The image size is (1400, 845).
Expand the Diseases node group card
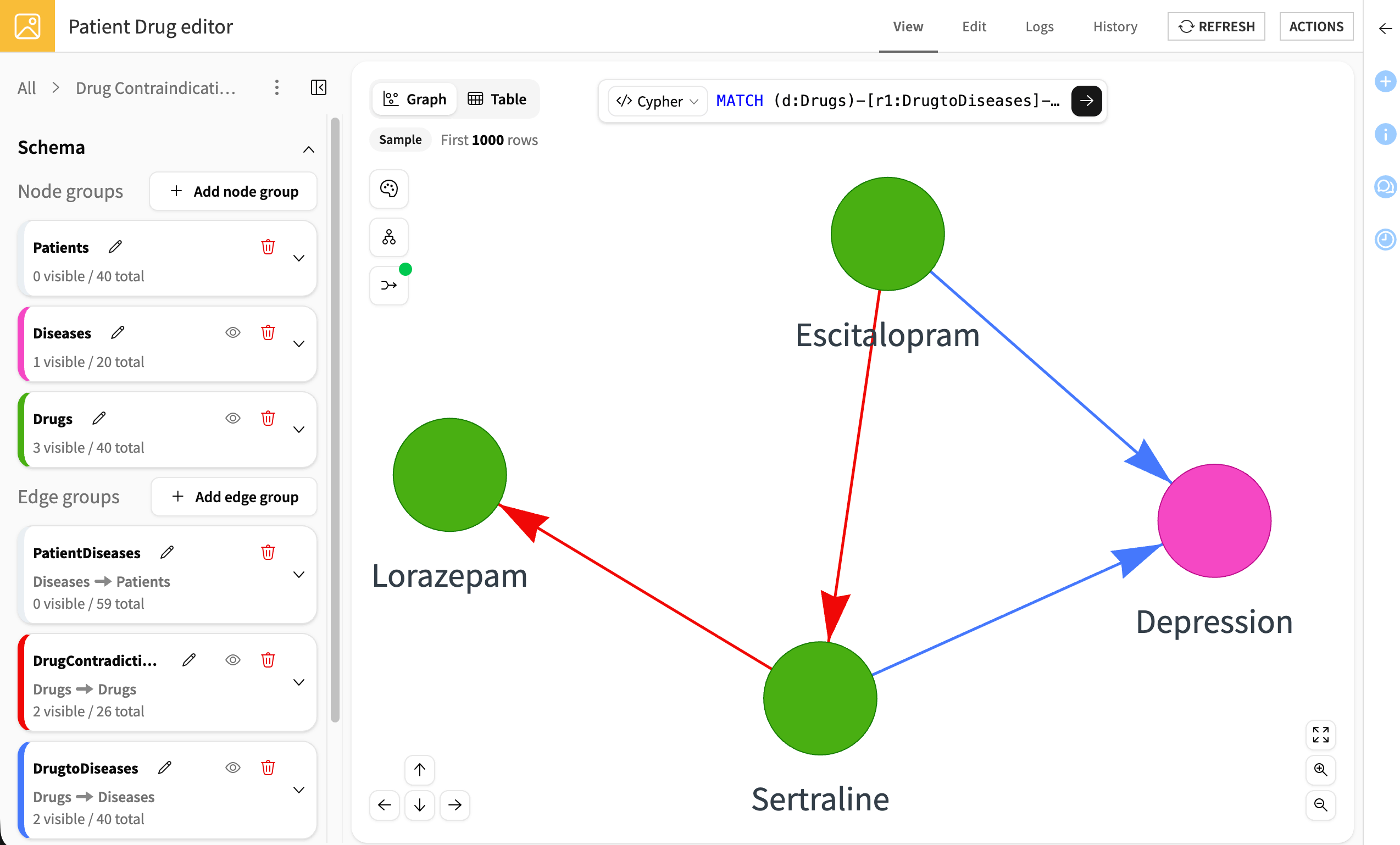[299, 344]
